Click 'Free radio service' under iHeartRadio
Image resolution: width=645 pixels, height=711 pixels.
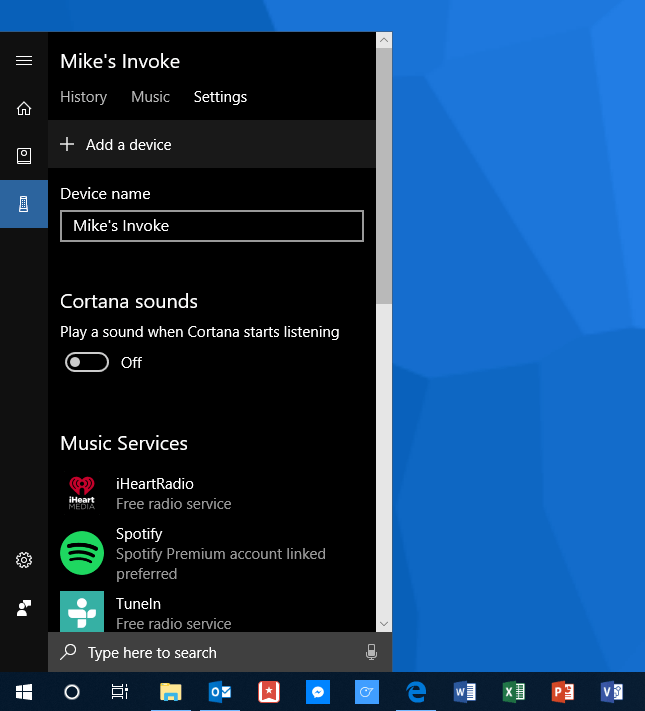point(174,504)
